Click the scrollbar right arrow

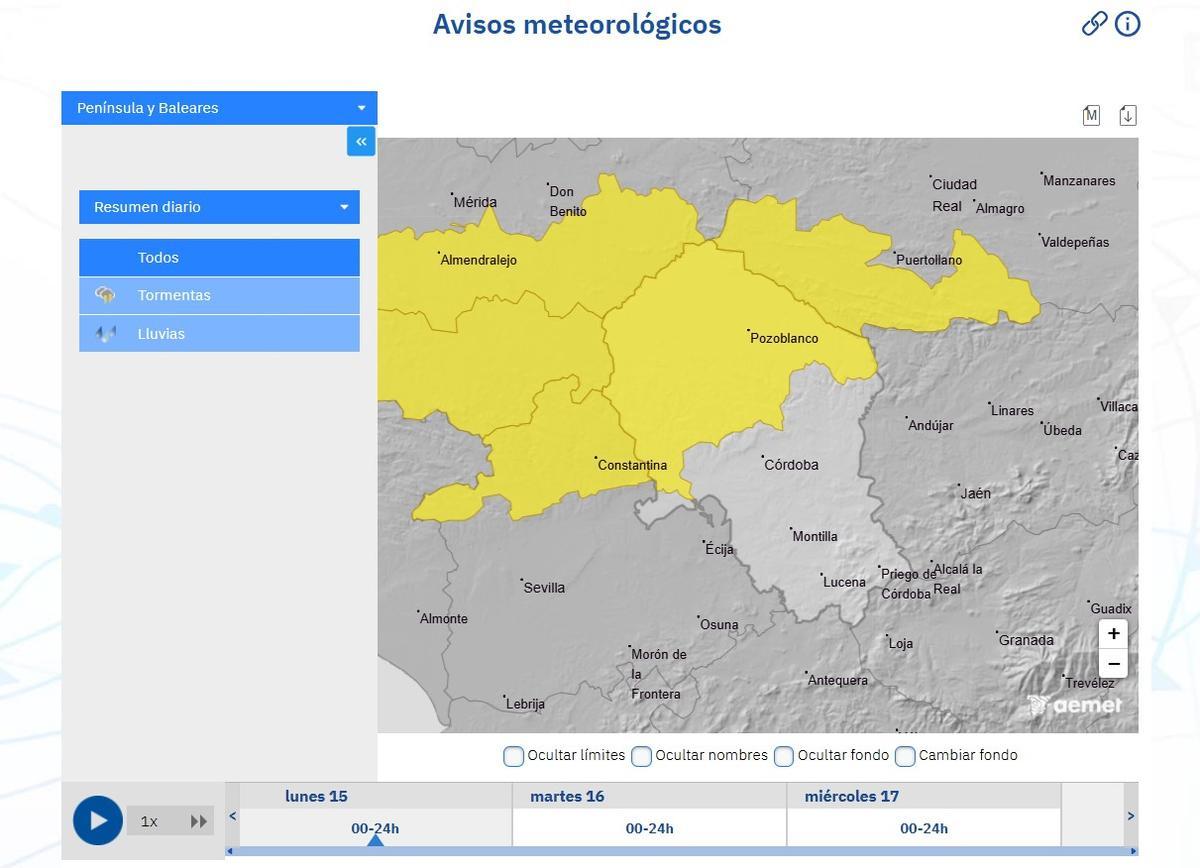[1133, 851]
